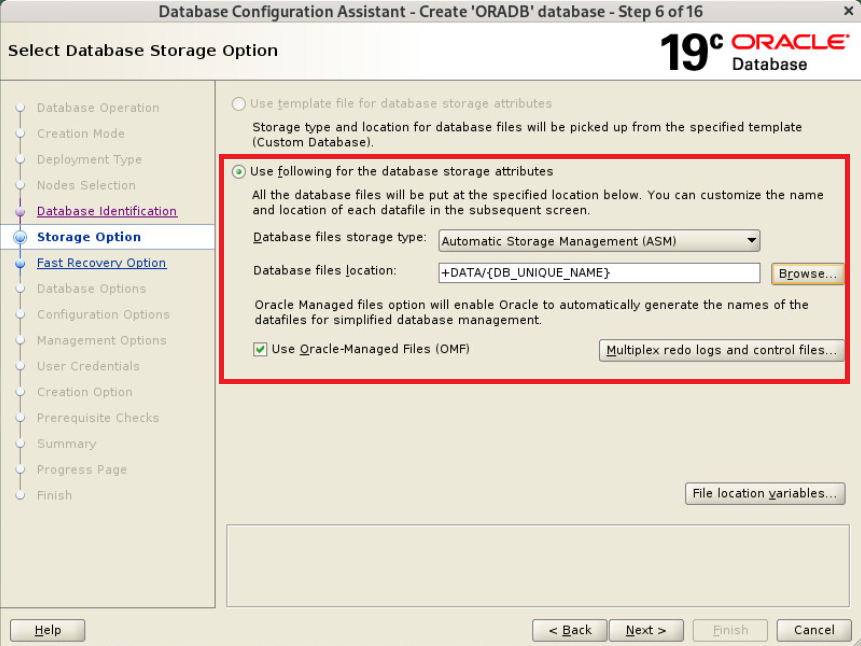The image size is (861, 646).
Task: Proceed with the Next button
Action: (x=646, y=630)
